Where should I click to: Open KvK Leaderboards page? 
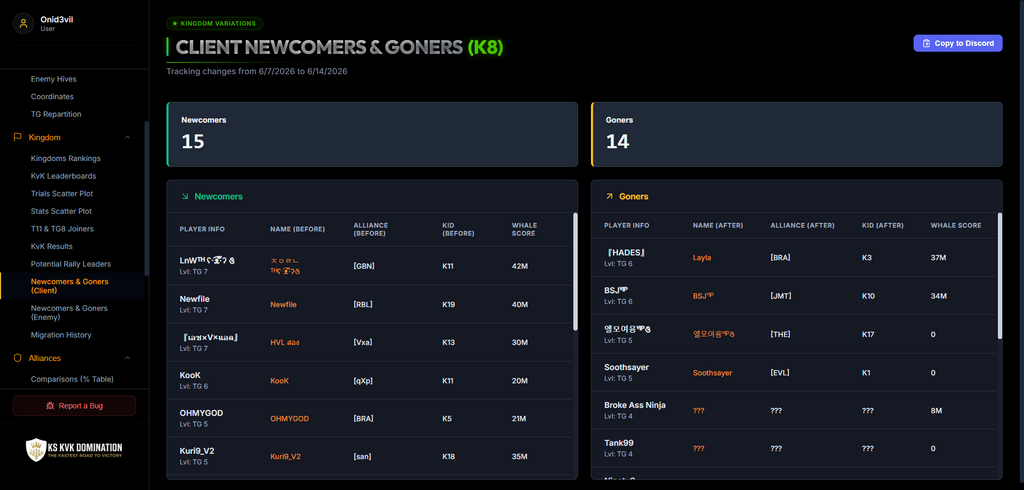pos(63,176)
